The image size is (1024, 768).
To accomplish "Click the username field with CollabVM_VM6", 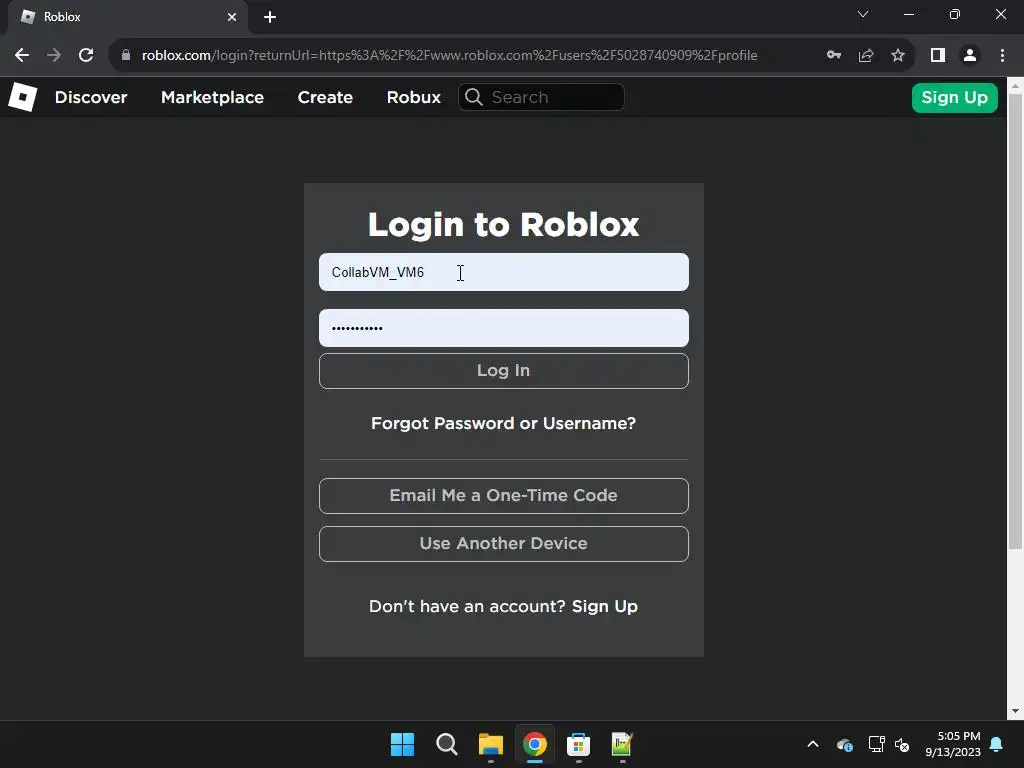I will (504, 272).
